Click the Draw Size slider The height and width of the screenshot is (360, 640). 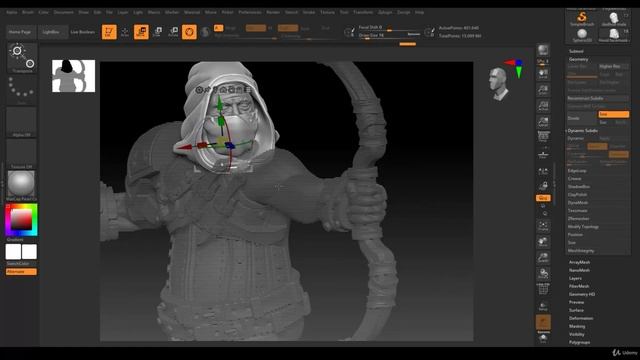(x=389, y=36)
